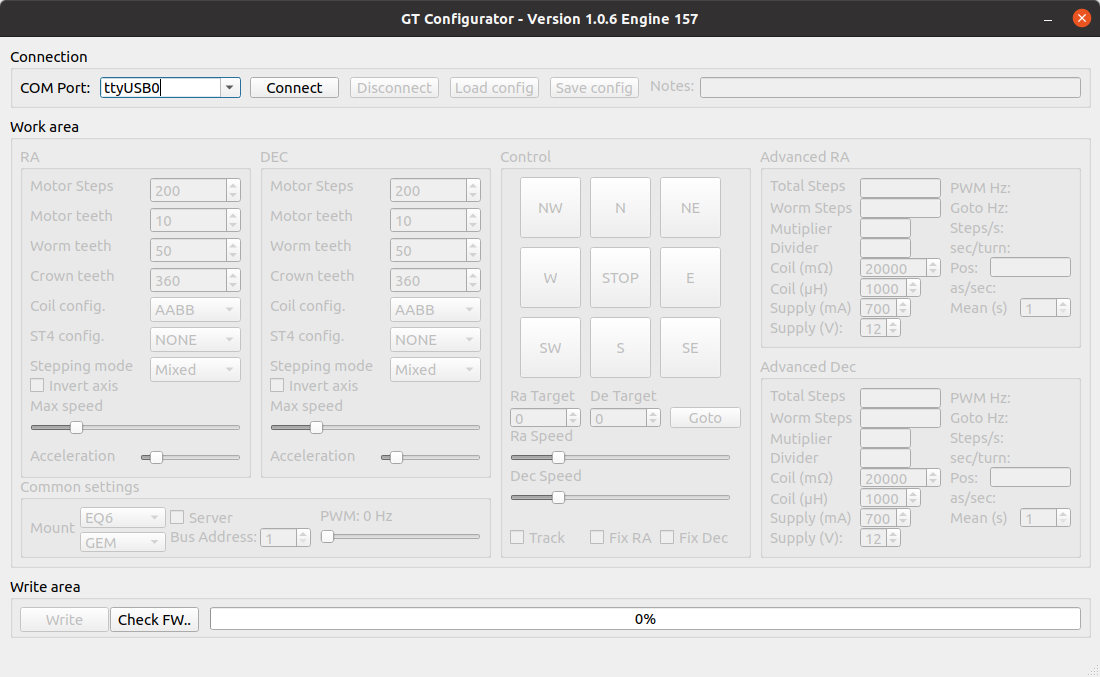Minimize the GT Configurator window
Image resolution: width=1100 pixels, height=677 pixels.
click(1049, 18)
